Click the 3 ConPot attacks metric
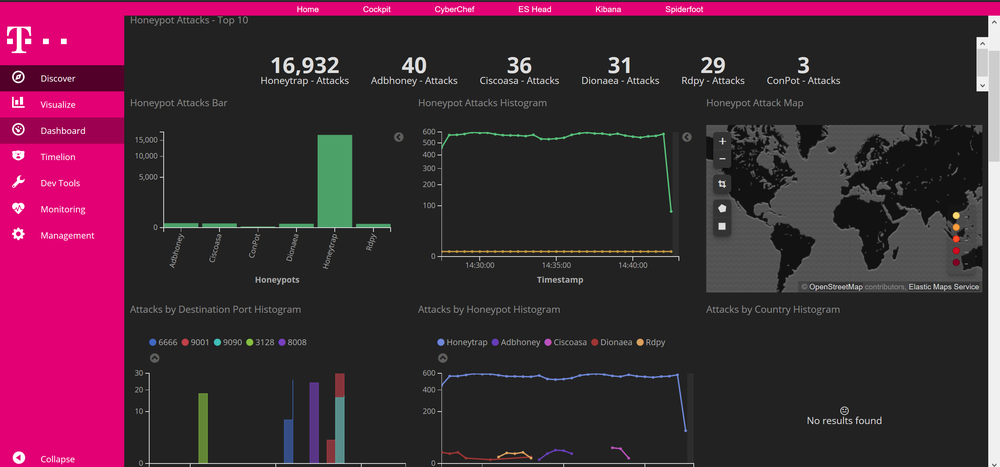 pyautogui.click(x=804, y=70)
